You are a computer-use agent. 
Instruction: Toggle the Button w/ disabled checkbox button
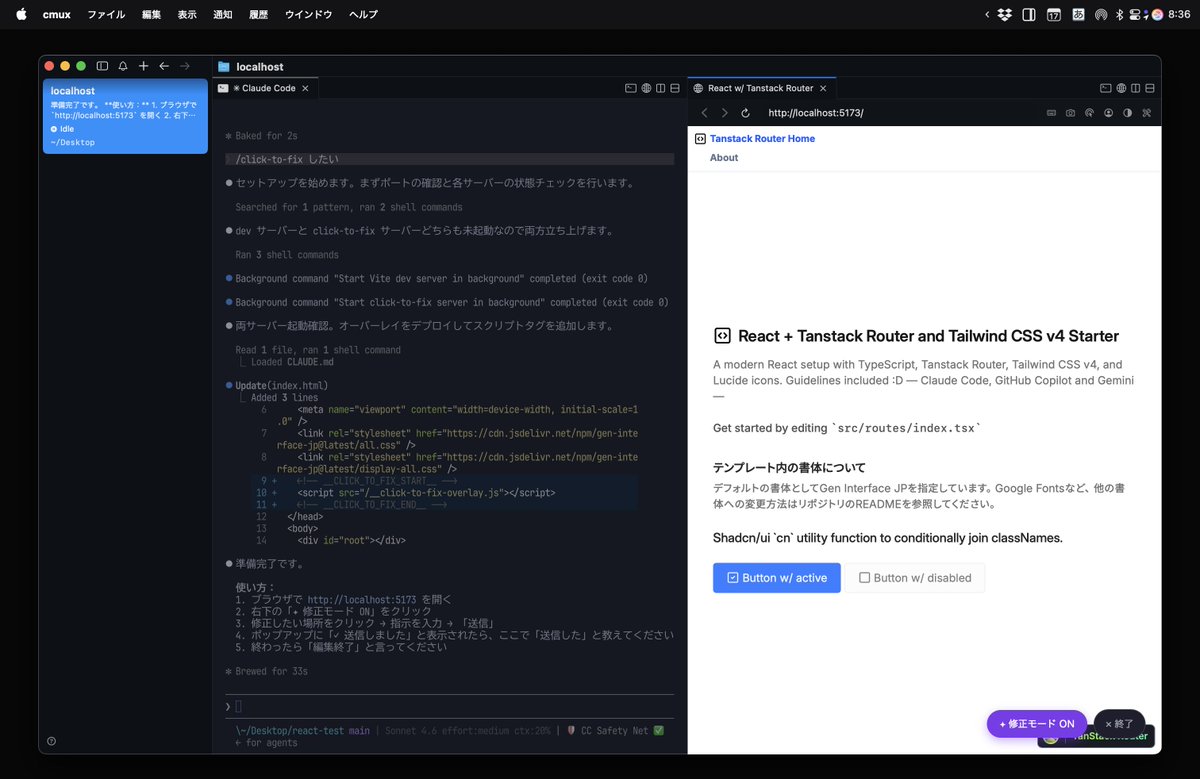[x=915, y=578]
